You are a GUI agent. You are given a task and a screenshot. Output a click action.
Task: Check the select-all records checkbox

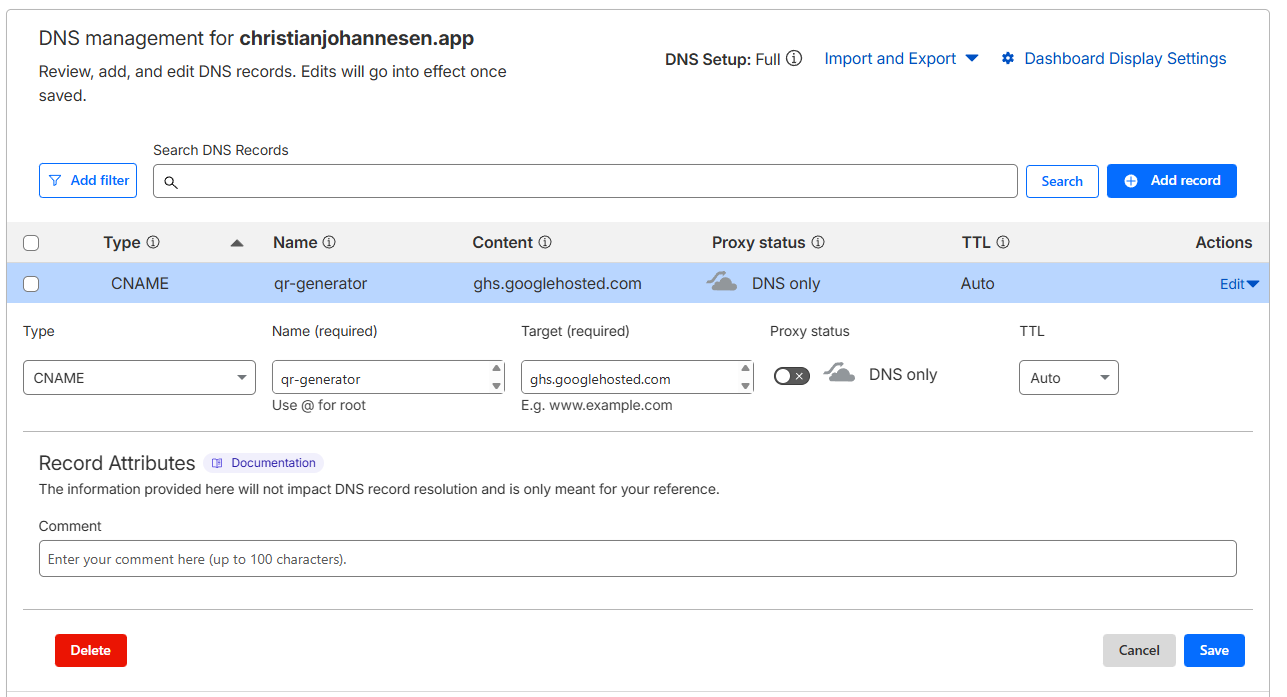[31, 243]
